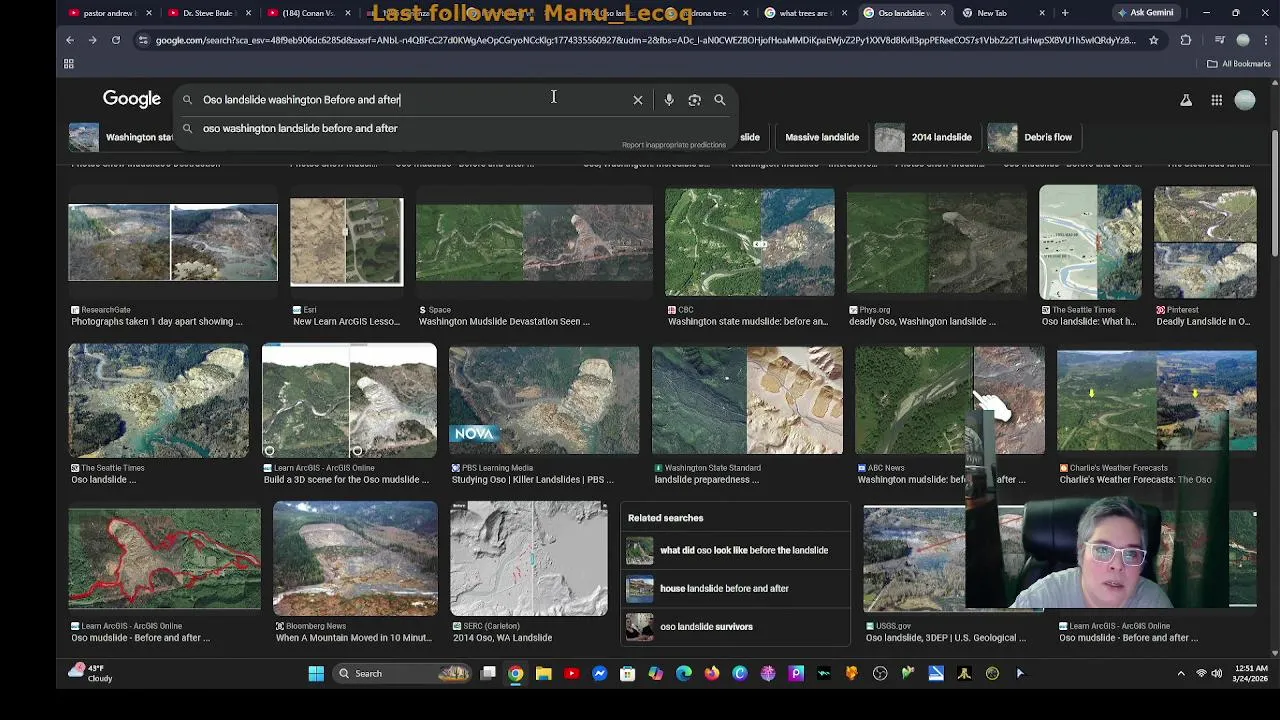The image size is (1280, 720).
Task: Open Search Labs flask icon
Action: click(x=1186, y=100)
